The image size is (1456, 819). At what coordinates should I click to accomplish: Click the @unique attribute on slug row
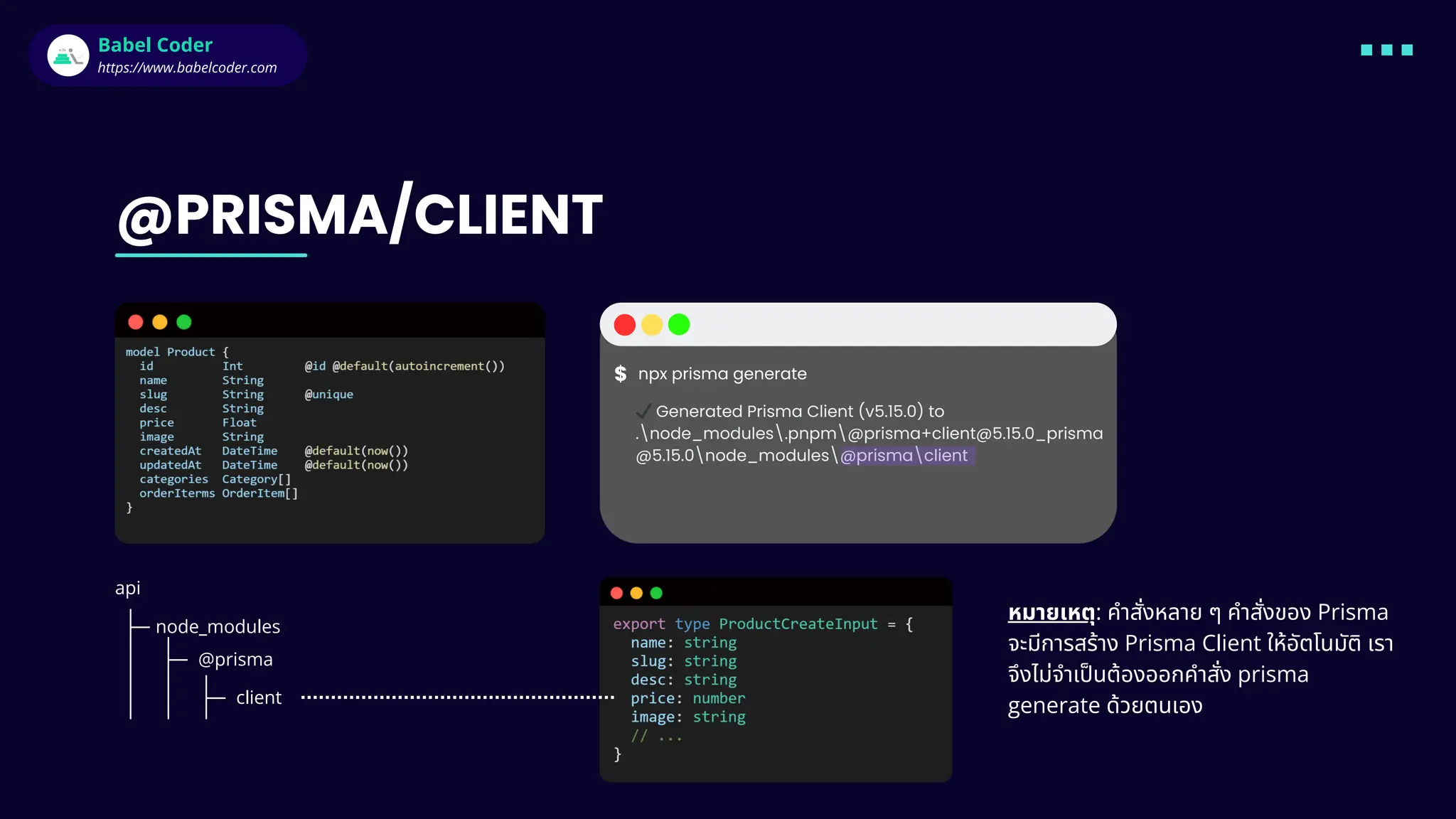pos(328,395)
